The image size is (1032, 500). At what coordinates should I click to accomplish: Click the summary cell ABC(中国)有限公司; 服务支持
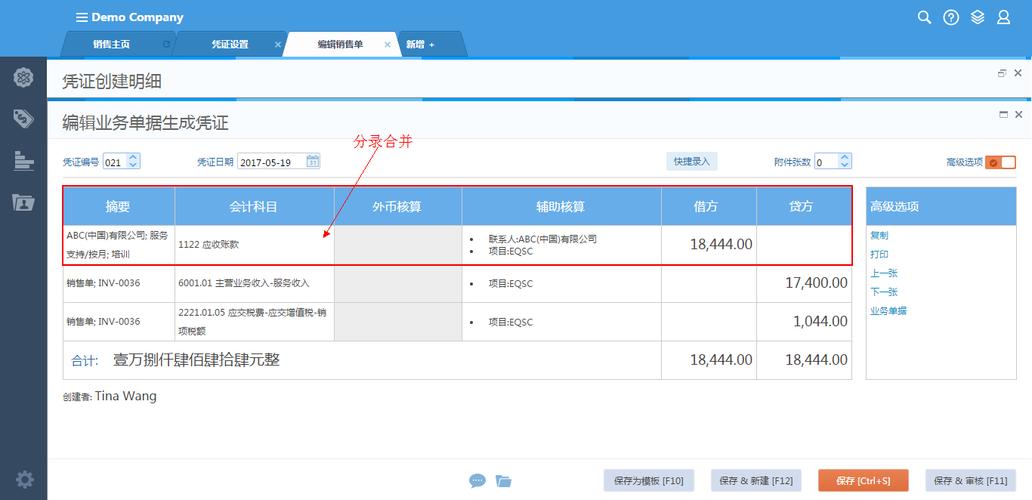coord(118,245)
